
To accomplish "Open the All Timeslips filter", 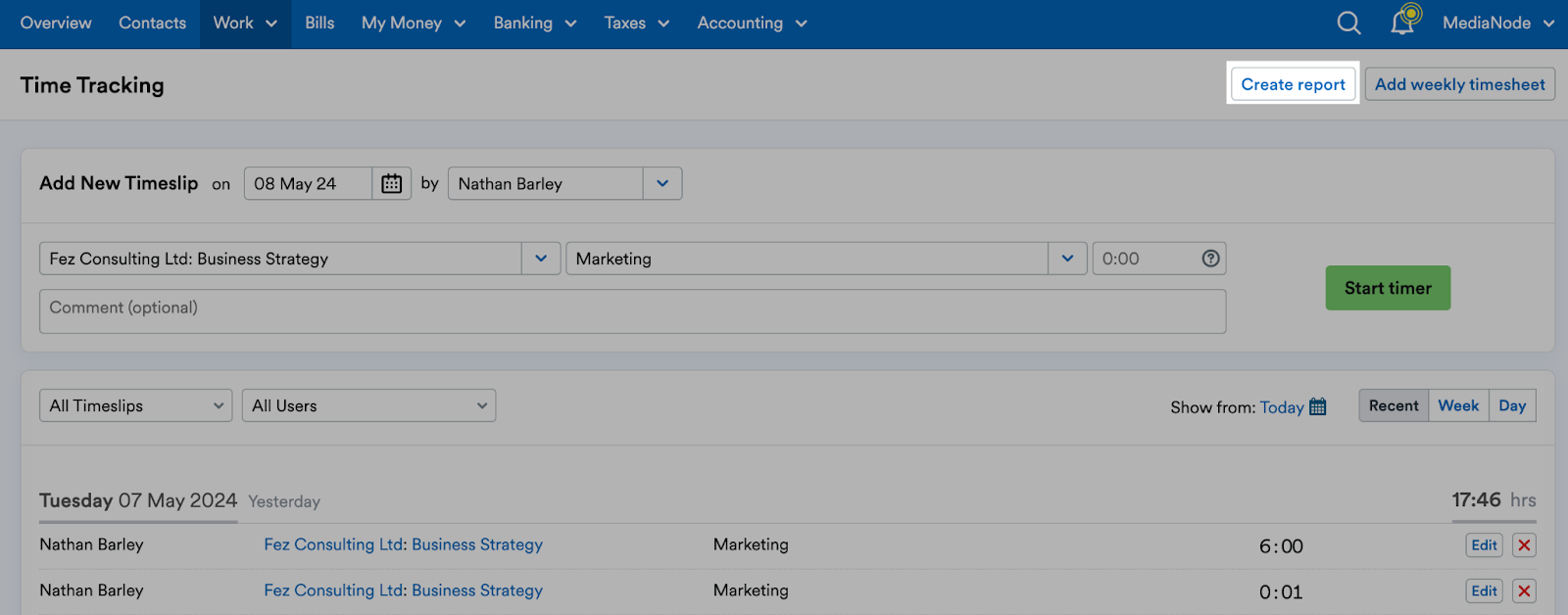I will pyautogui.click(x=135, y=405).
